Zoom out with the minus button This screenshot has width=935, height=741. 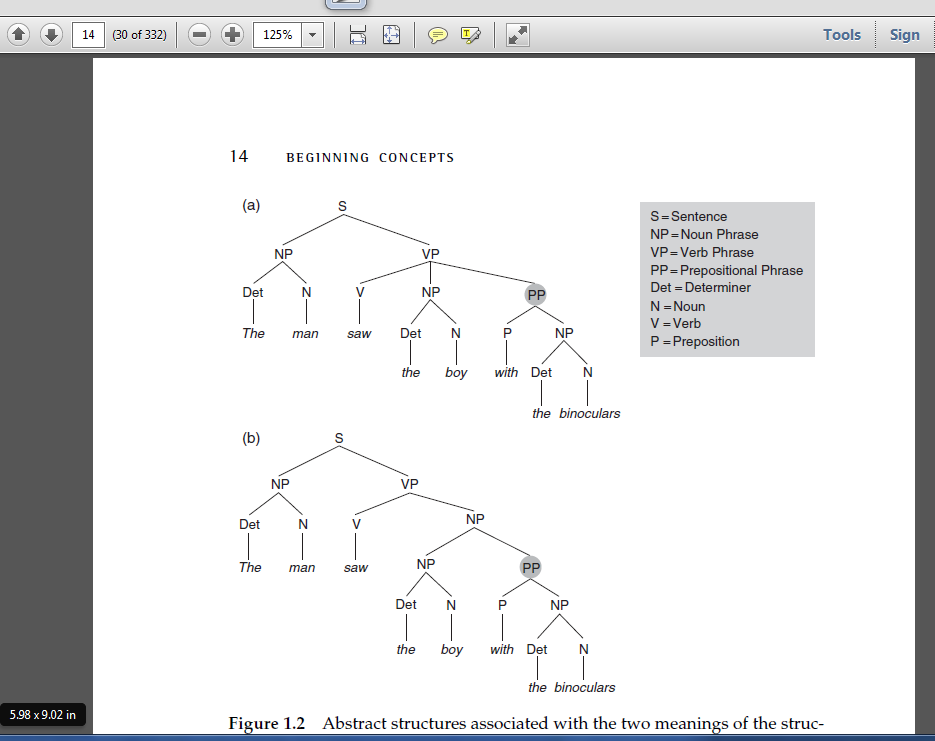(x=199, y=35)
